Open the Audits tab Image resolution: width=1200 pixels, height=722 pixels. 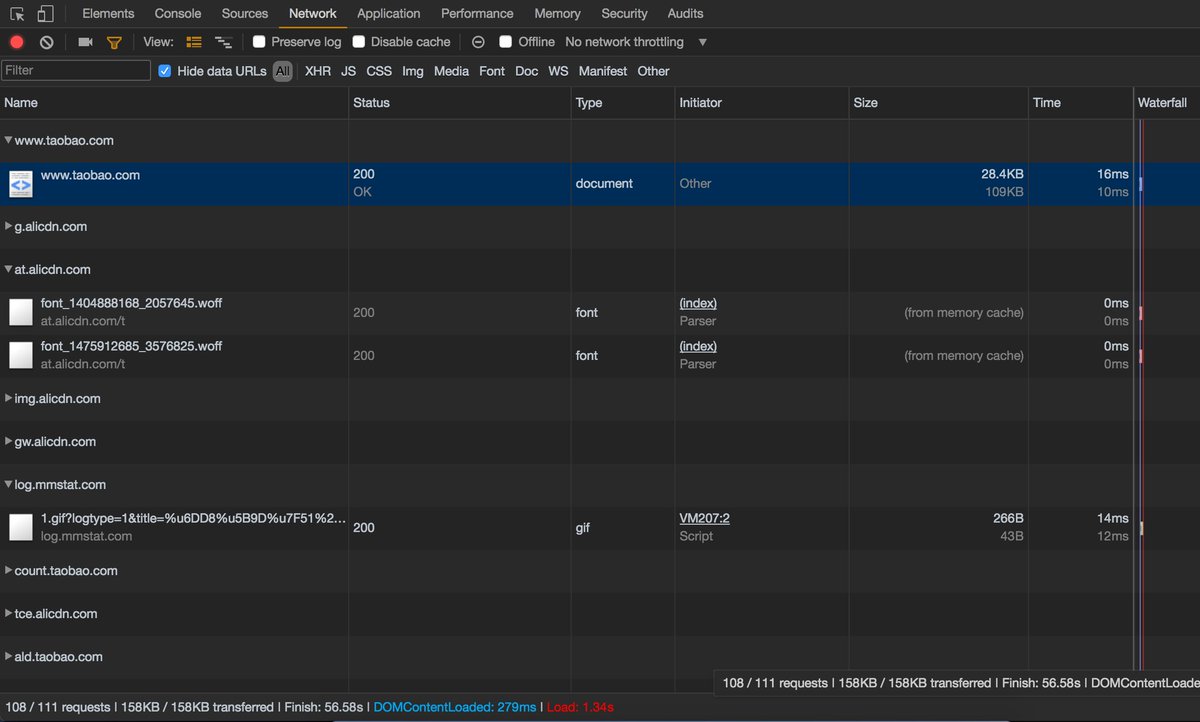pyautogui.click(x=685, y=14)
